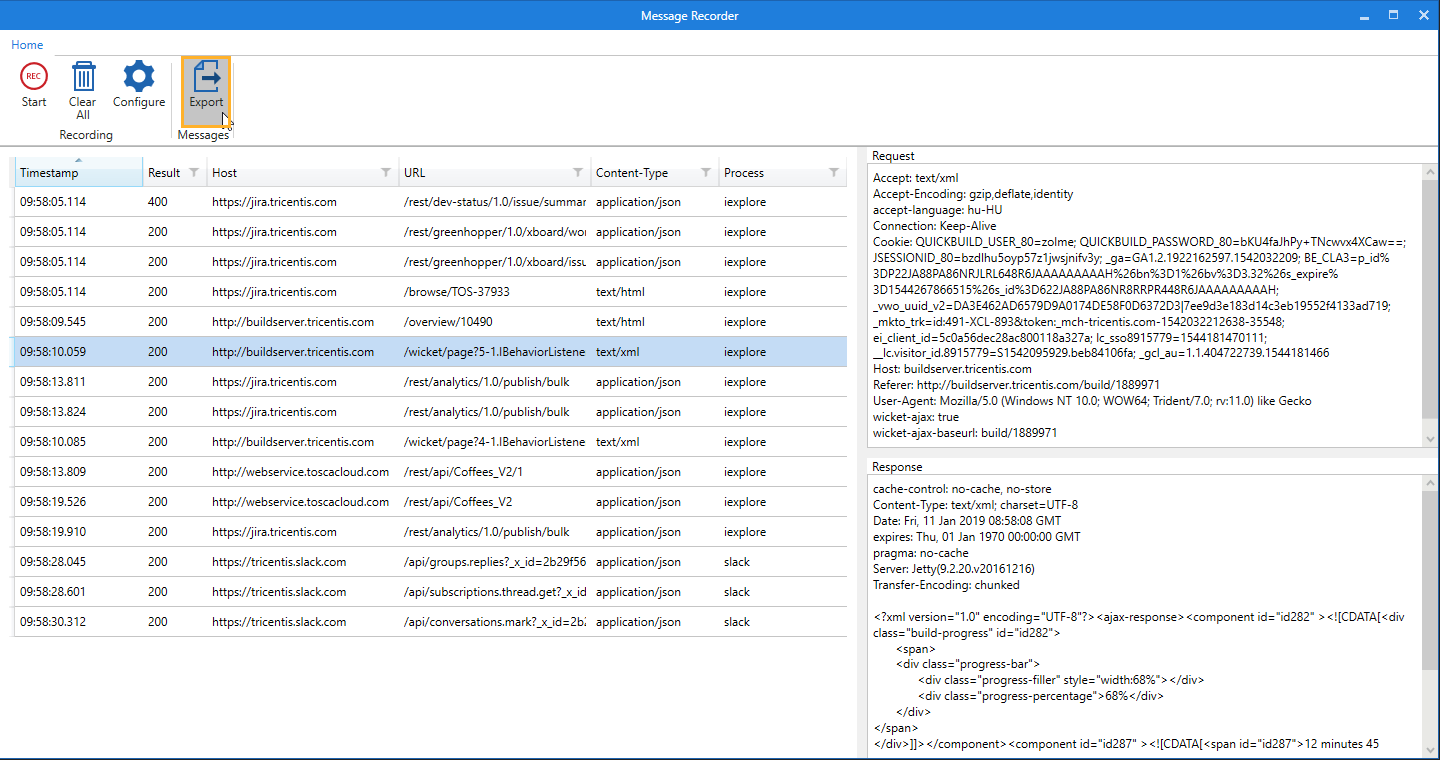Viewport: 1440px width, 760px height.
Task: Start recording with the REC icon
Action: tap(33, 76)
